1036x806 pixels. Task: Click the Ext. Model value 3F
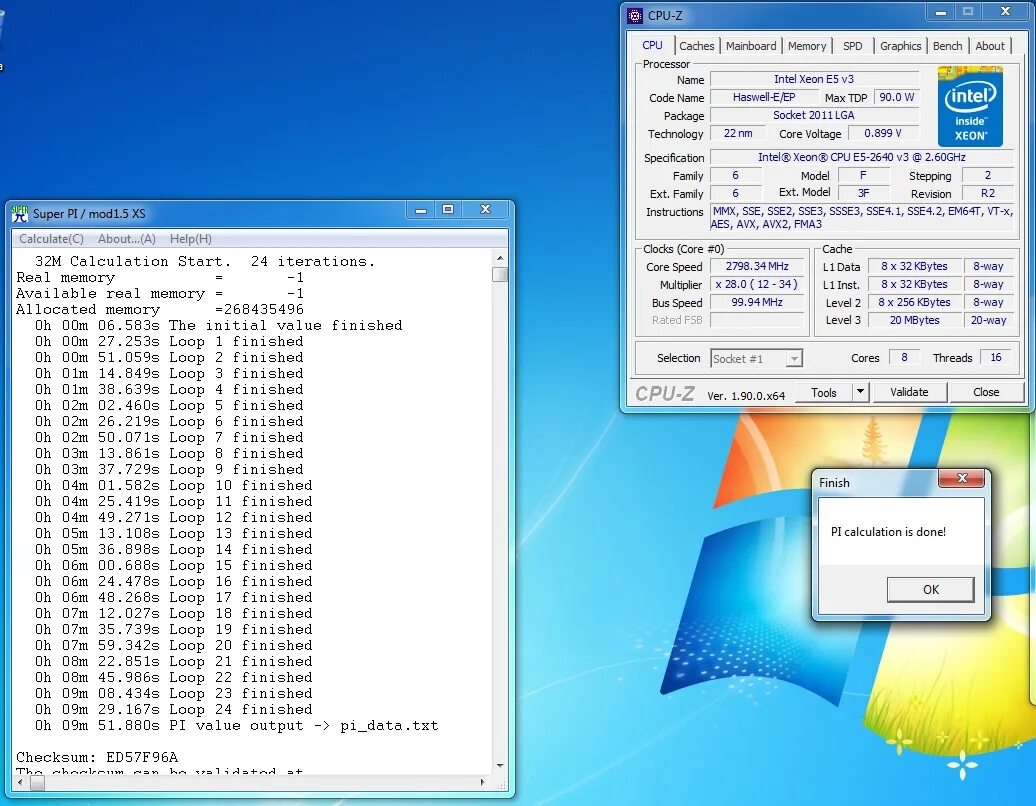[864, 193]
